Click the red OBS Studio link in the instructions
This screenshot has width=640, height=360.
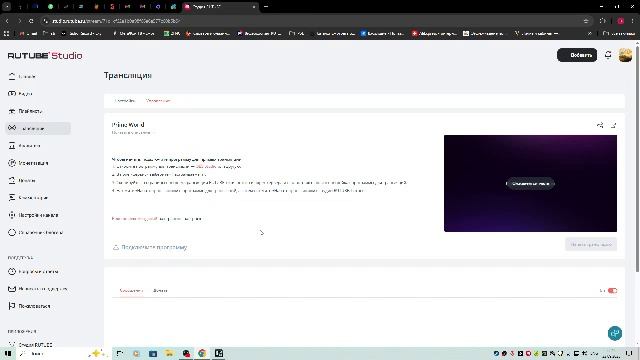[206, 167]
